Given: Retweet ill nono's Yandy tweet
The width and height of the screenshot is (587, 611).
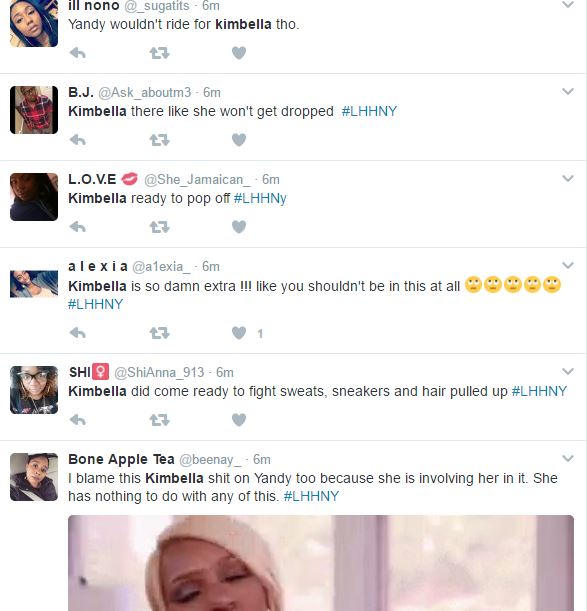Looking at the screenshot, I should [x=159, y=53].
